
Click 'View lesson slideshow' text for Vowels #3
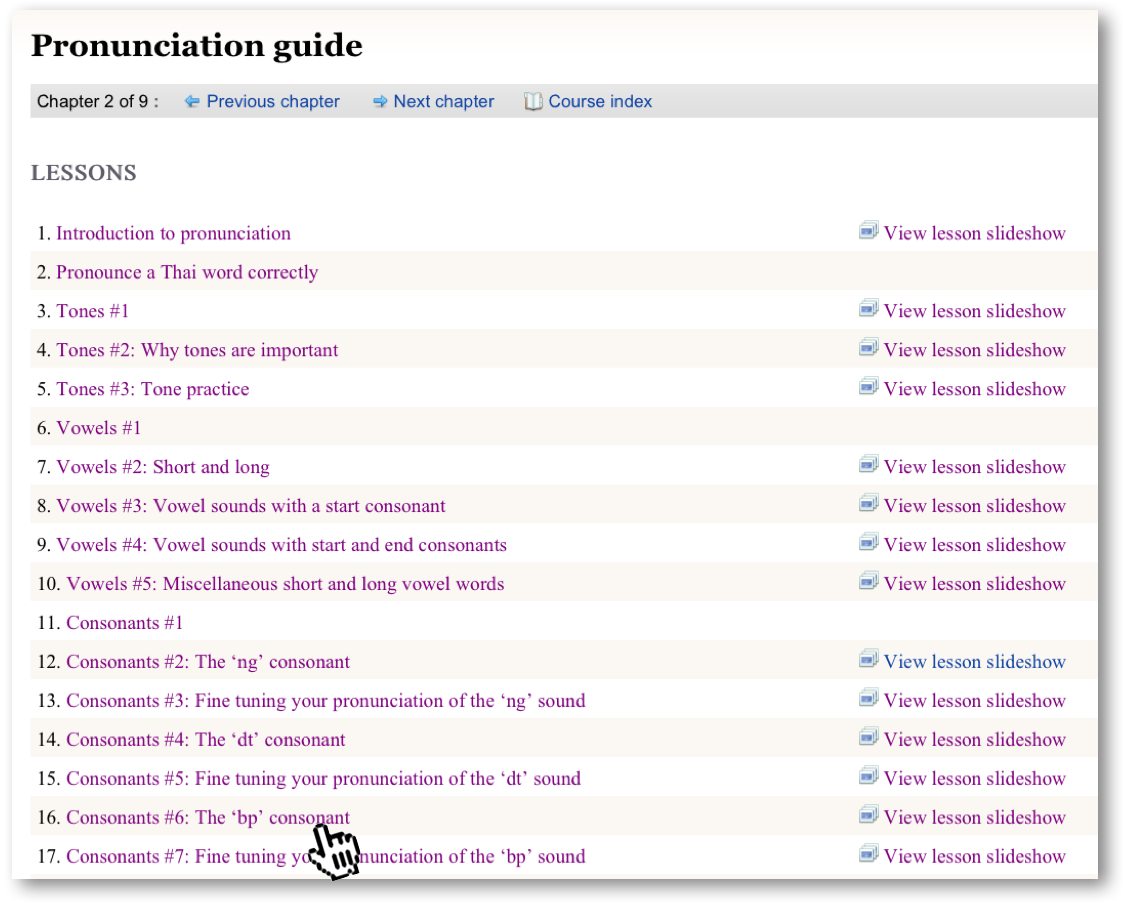[x=974, y=506]
